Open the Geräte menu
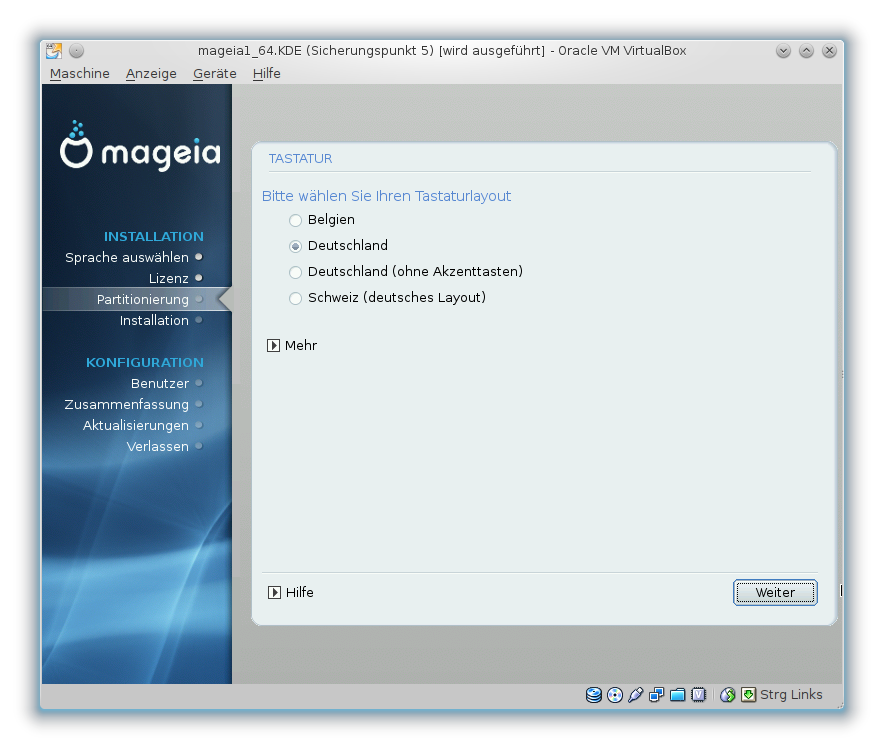The height and width of the screenshot is (749, 884). tap(214, 74)
